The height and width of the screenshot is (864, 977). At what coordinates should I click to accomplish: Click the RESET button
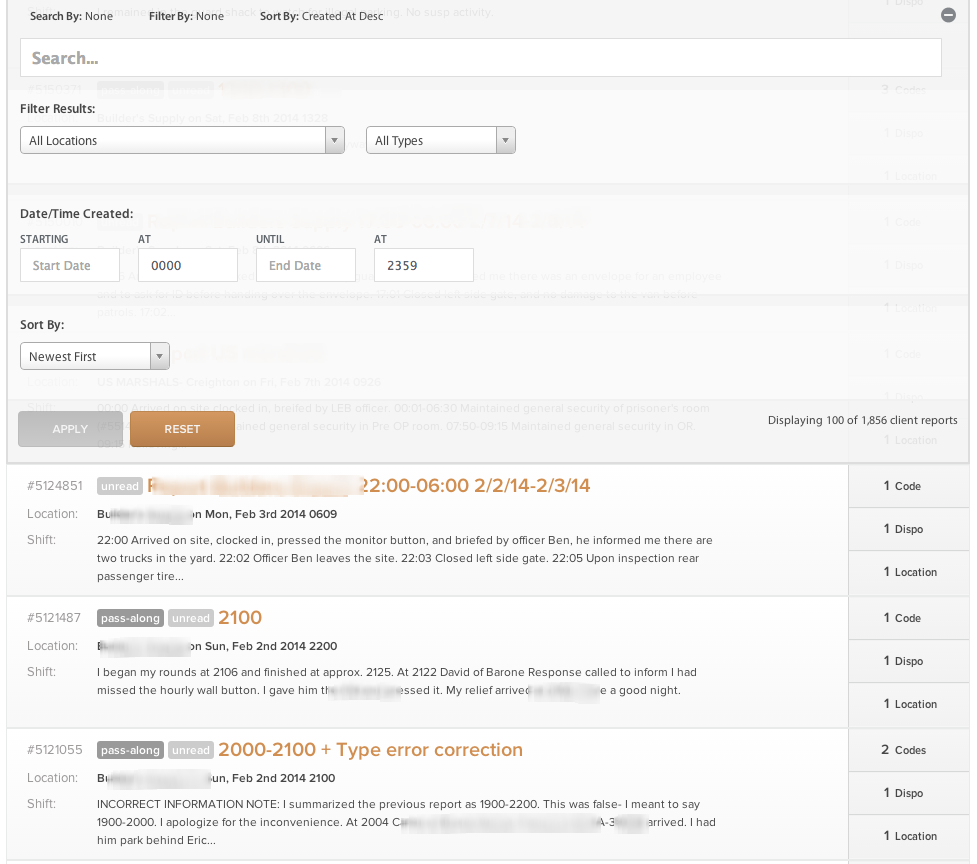click(182, 429)
